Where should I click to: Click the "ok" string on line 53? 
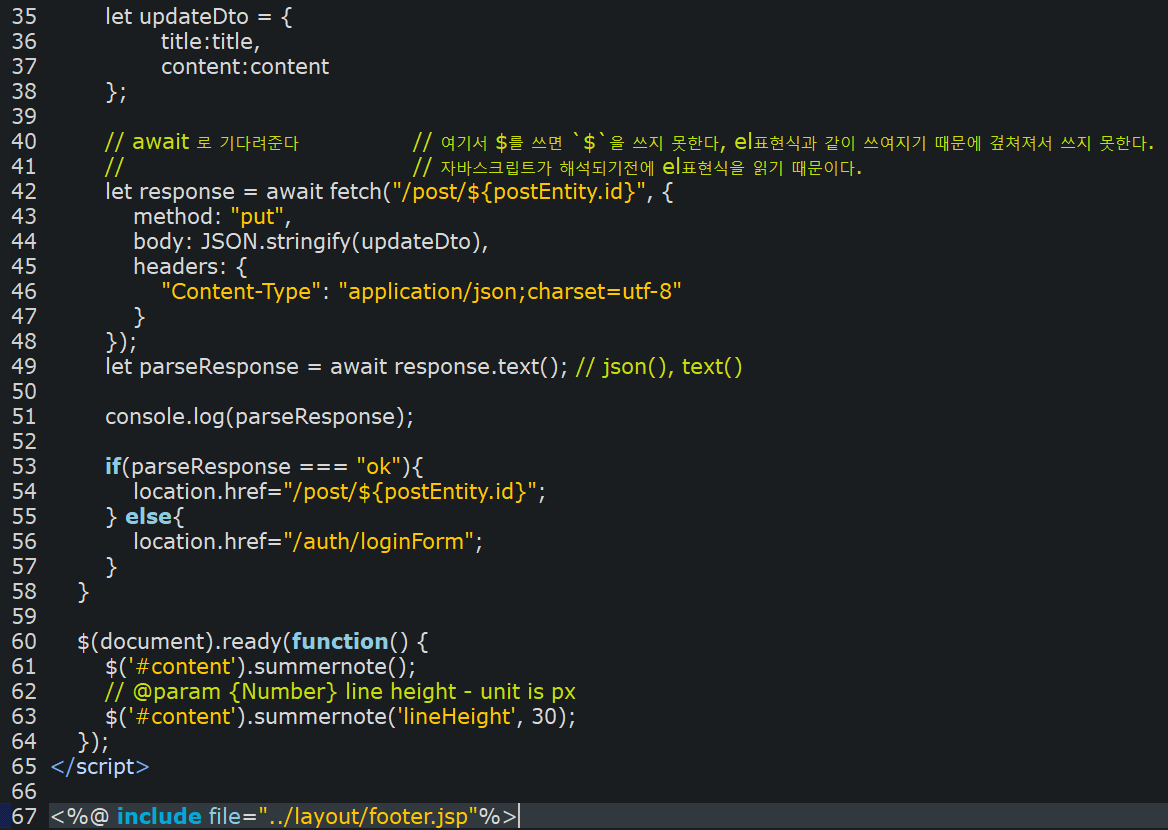pos(378,466)
